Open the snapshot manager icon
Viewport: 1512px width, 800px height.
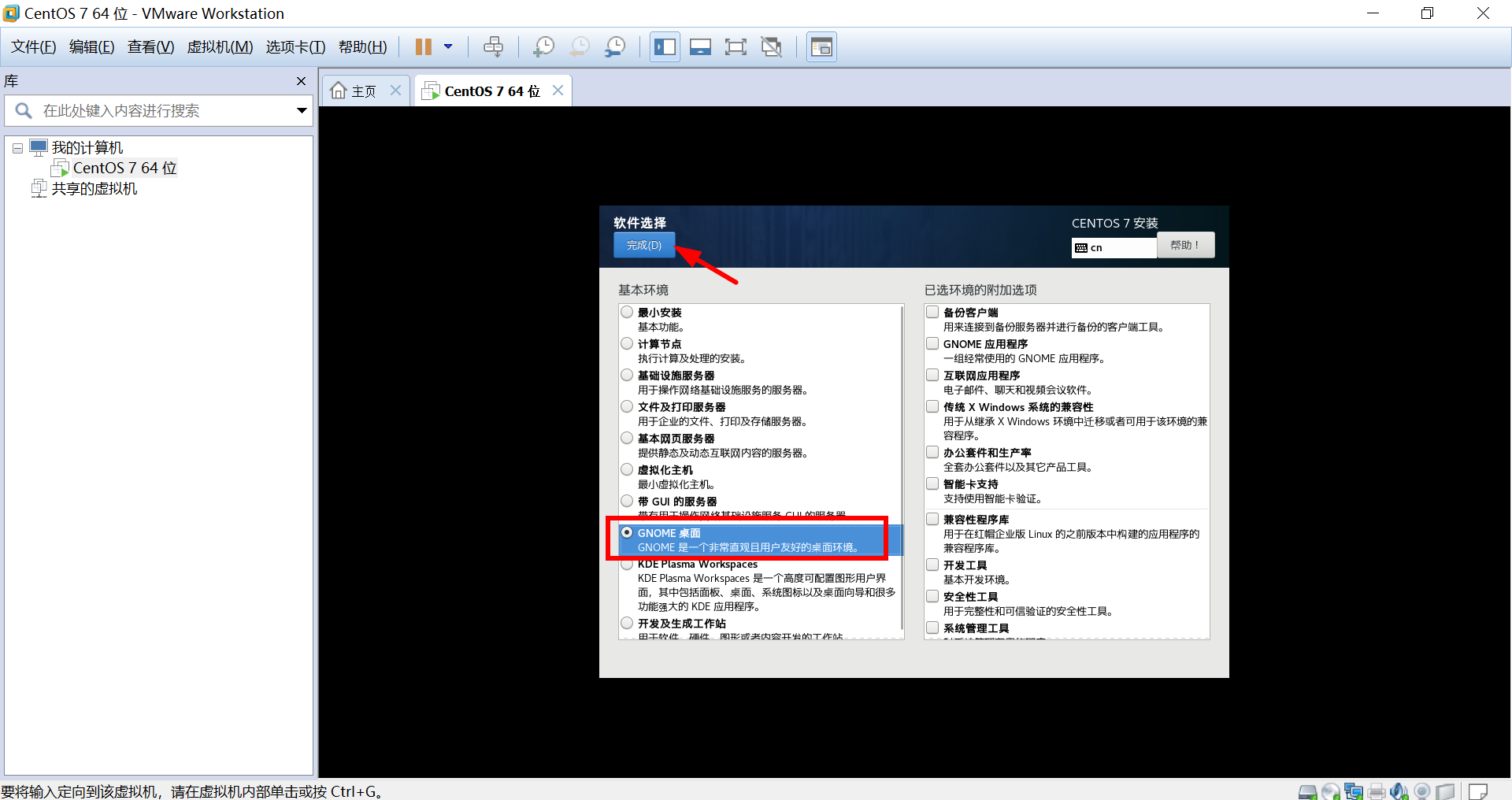(615, 47)
